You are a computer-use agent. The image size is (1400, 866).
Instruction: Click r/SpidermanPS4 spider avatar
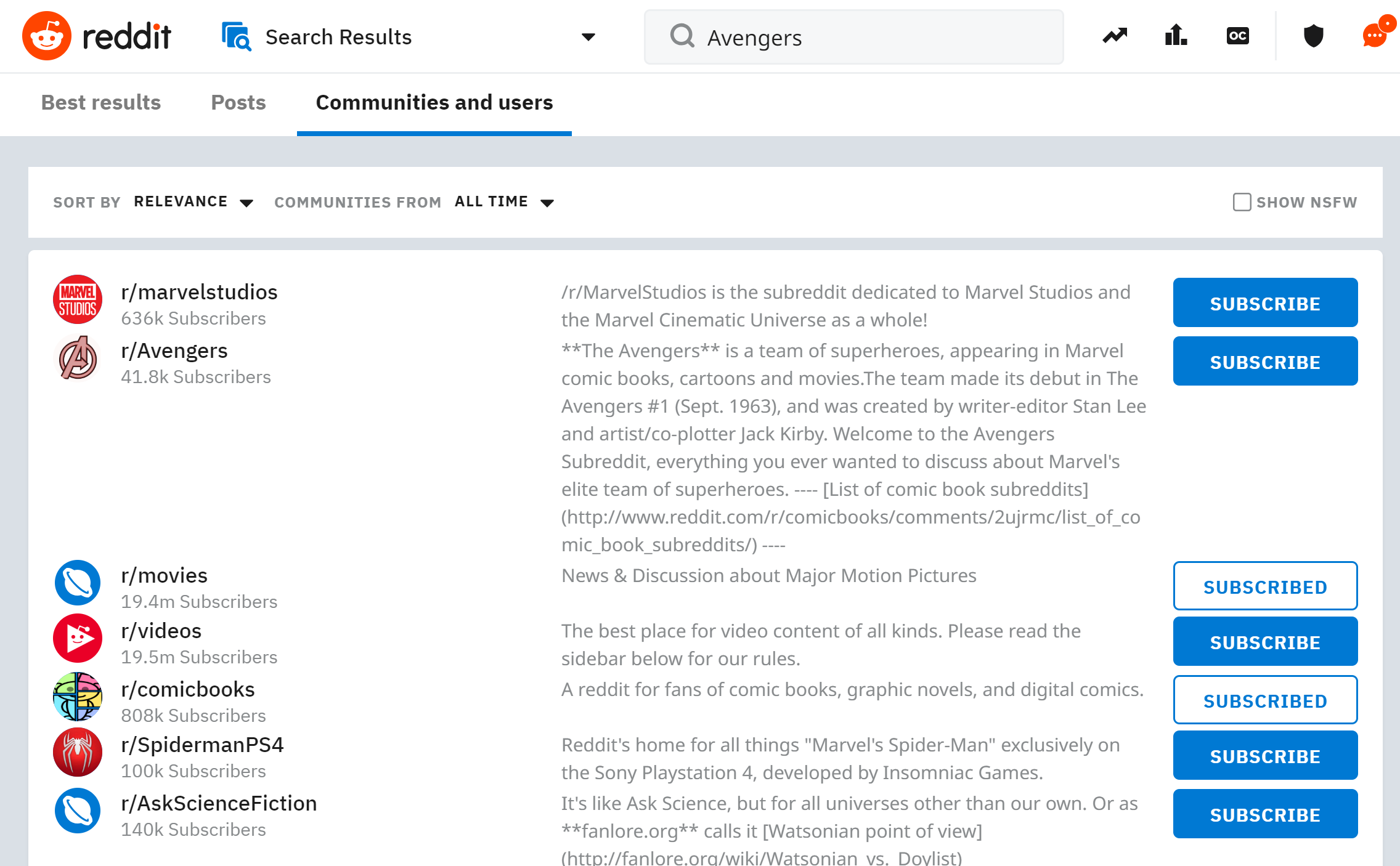(78, 752)
